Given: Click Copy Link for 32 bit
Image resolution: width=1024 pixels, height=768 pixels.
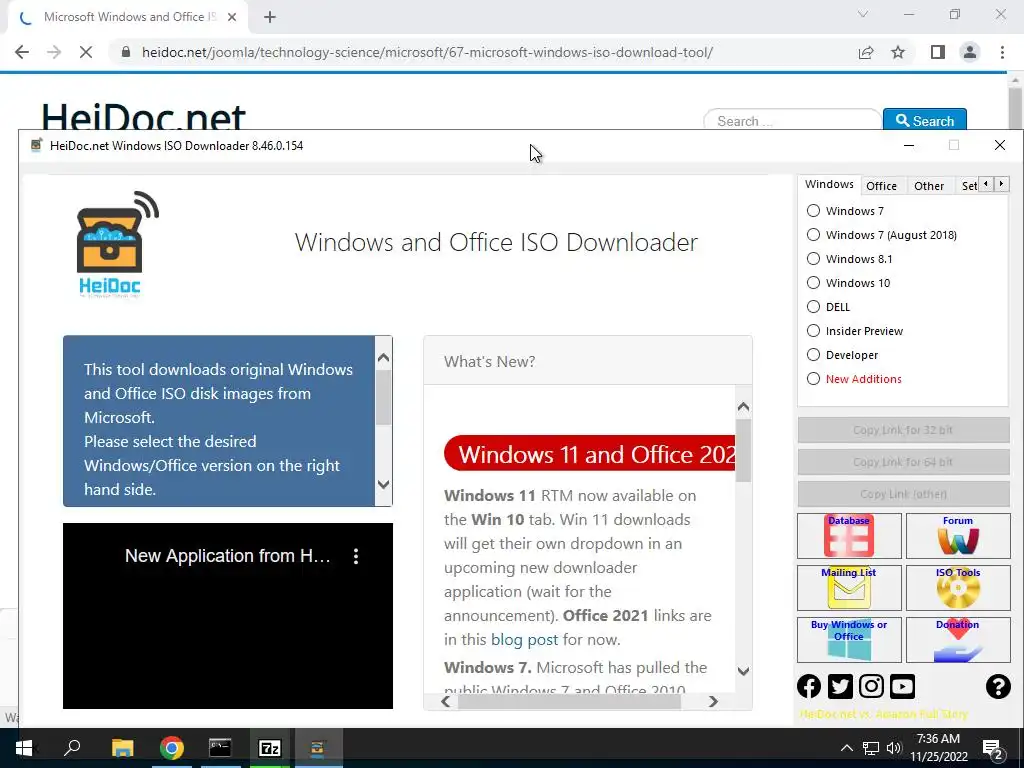Looking at the screenshot, I should (x=903, y=430).
